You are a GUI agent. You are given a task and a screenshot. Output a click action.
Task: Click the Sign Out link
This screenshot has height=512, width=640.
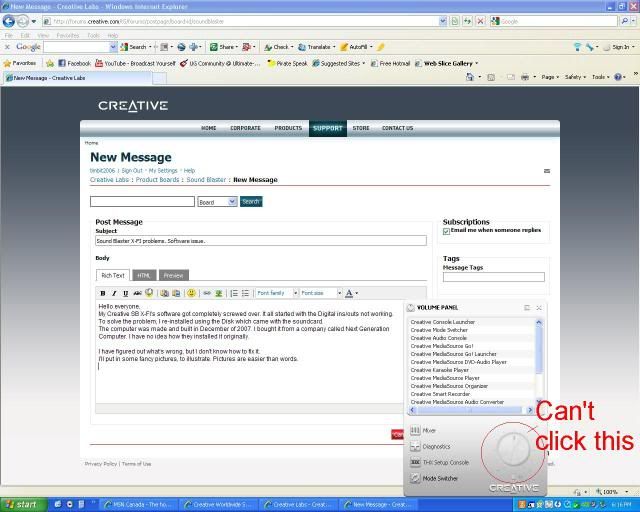click(132, 171)
